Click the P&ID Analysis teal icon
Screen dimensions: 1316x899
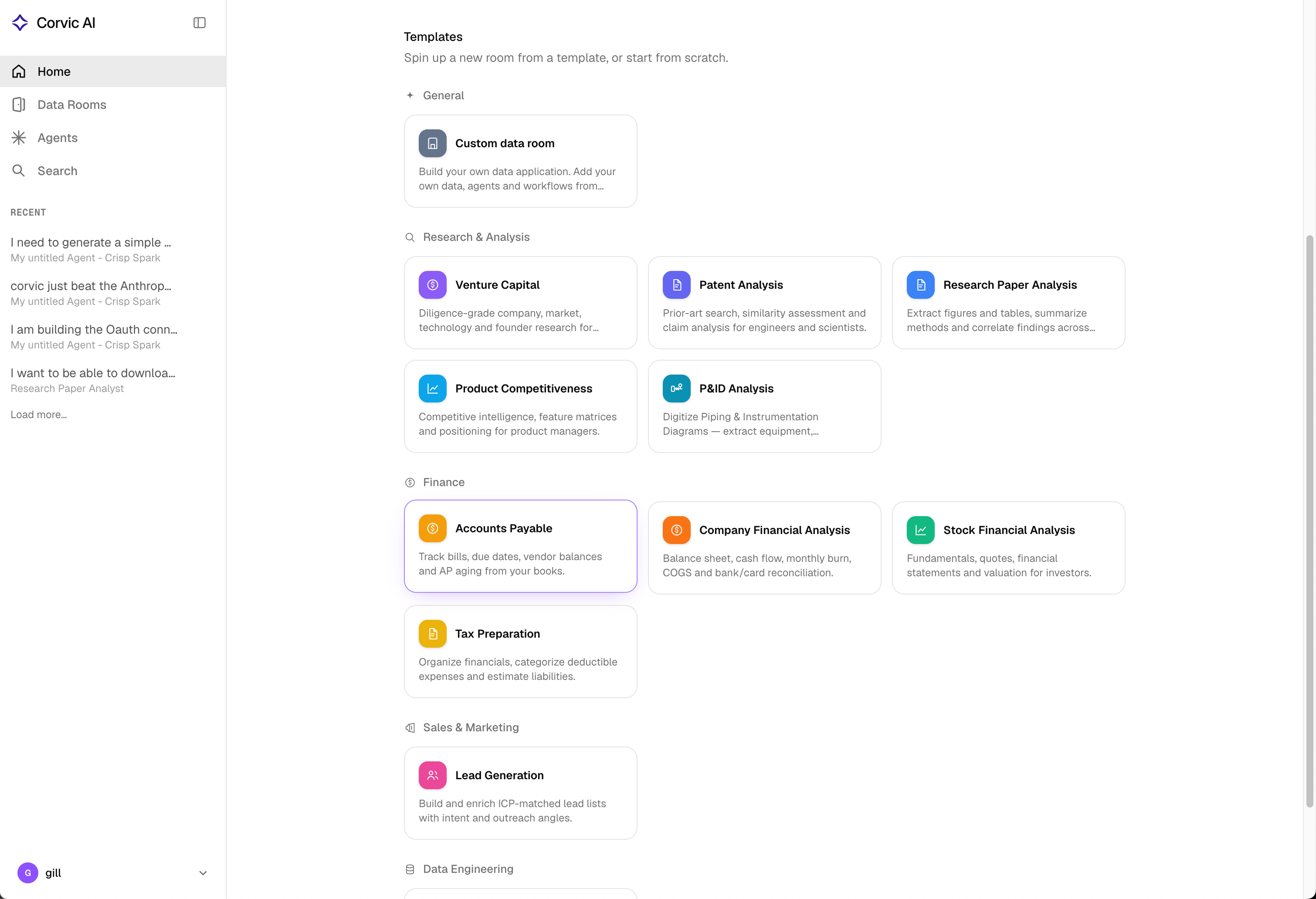tap(677, 389)
